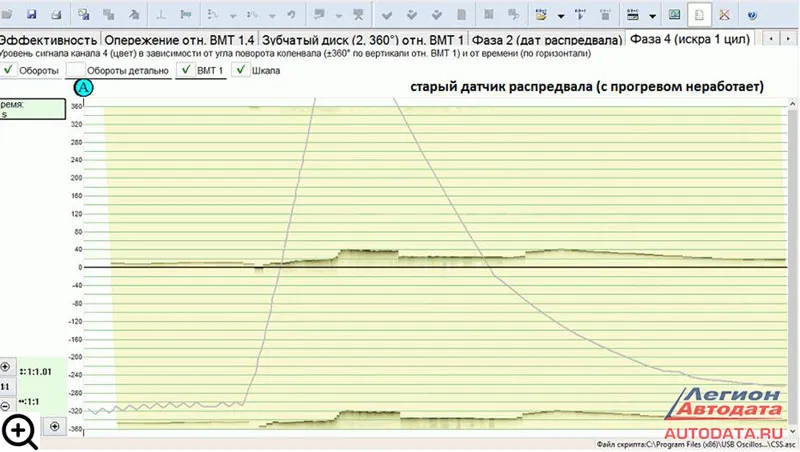Viewport: 800px width, 452px height.
Task: Click horizontal zoom-in plus button at bottom
Action: point(55,426)
